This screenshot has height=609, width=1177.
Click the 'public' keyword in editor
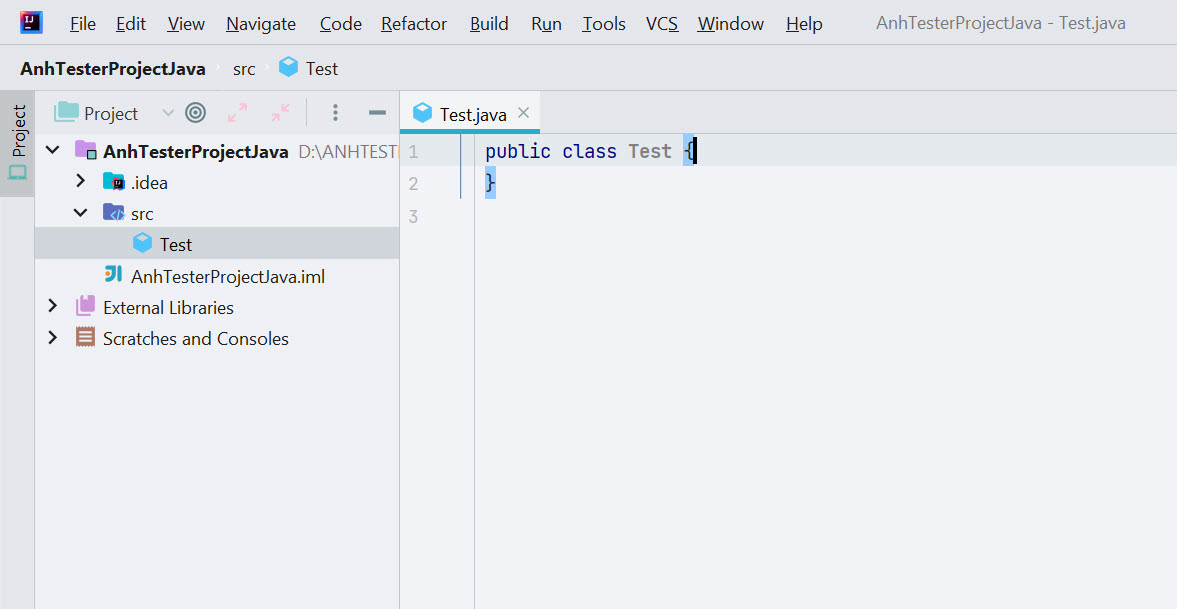point(518,152)
